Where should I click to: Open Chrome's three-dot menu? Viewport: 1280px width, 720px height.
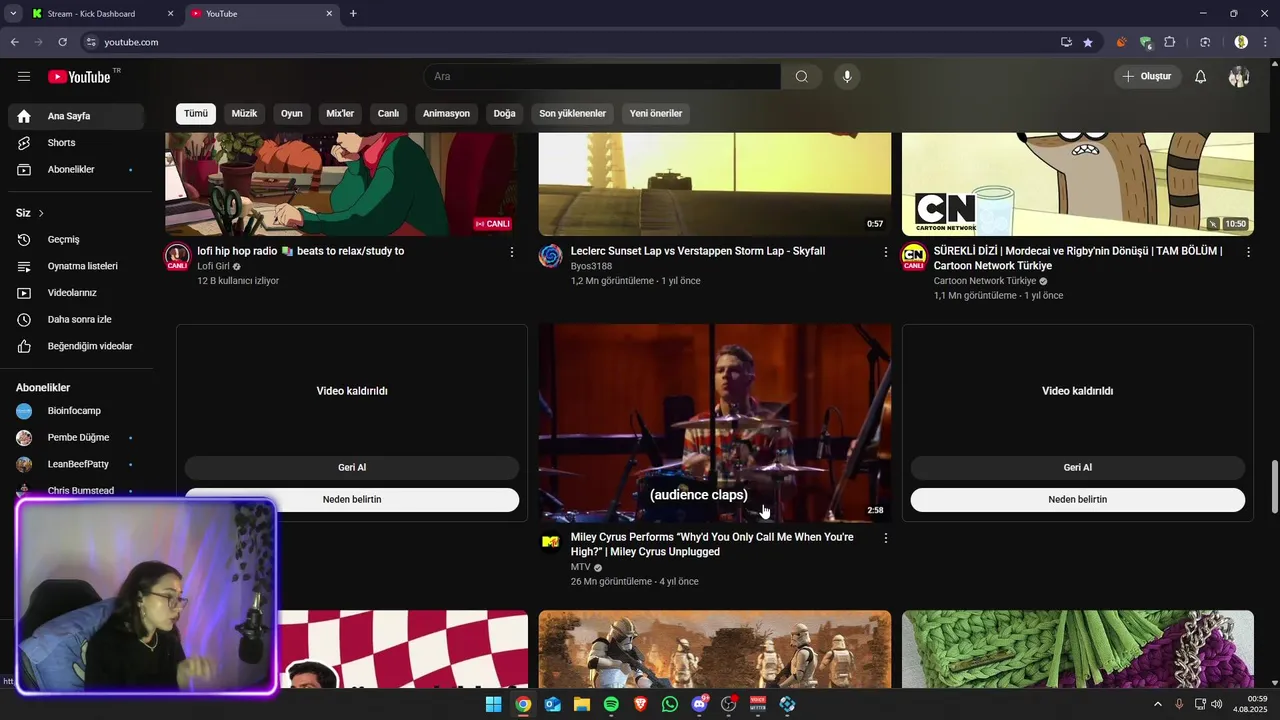point(1266,42)
